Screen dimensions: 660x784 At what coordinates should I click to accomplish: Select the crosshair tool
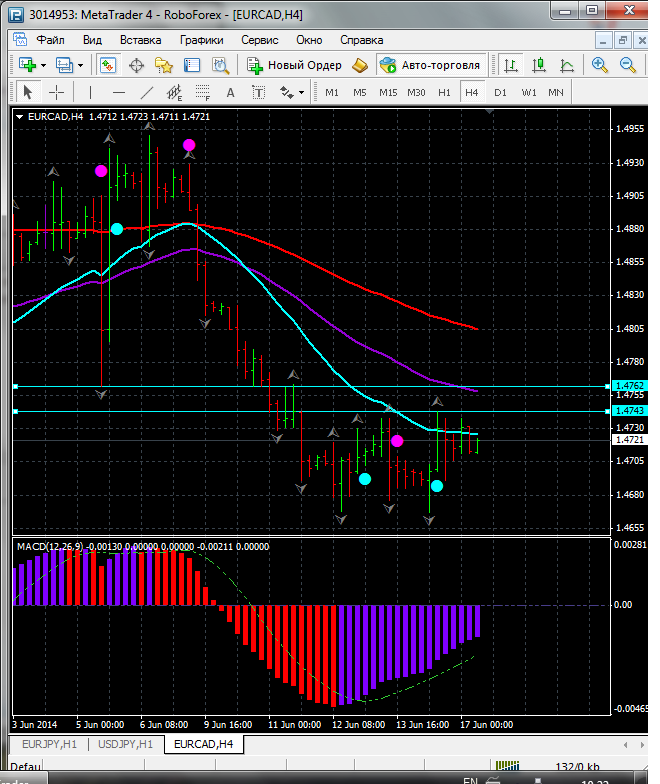[57, 92]
